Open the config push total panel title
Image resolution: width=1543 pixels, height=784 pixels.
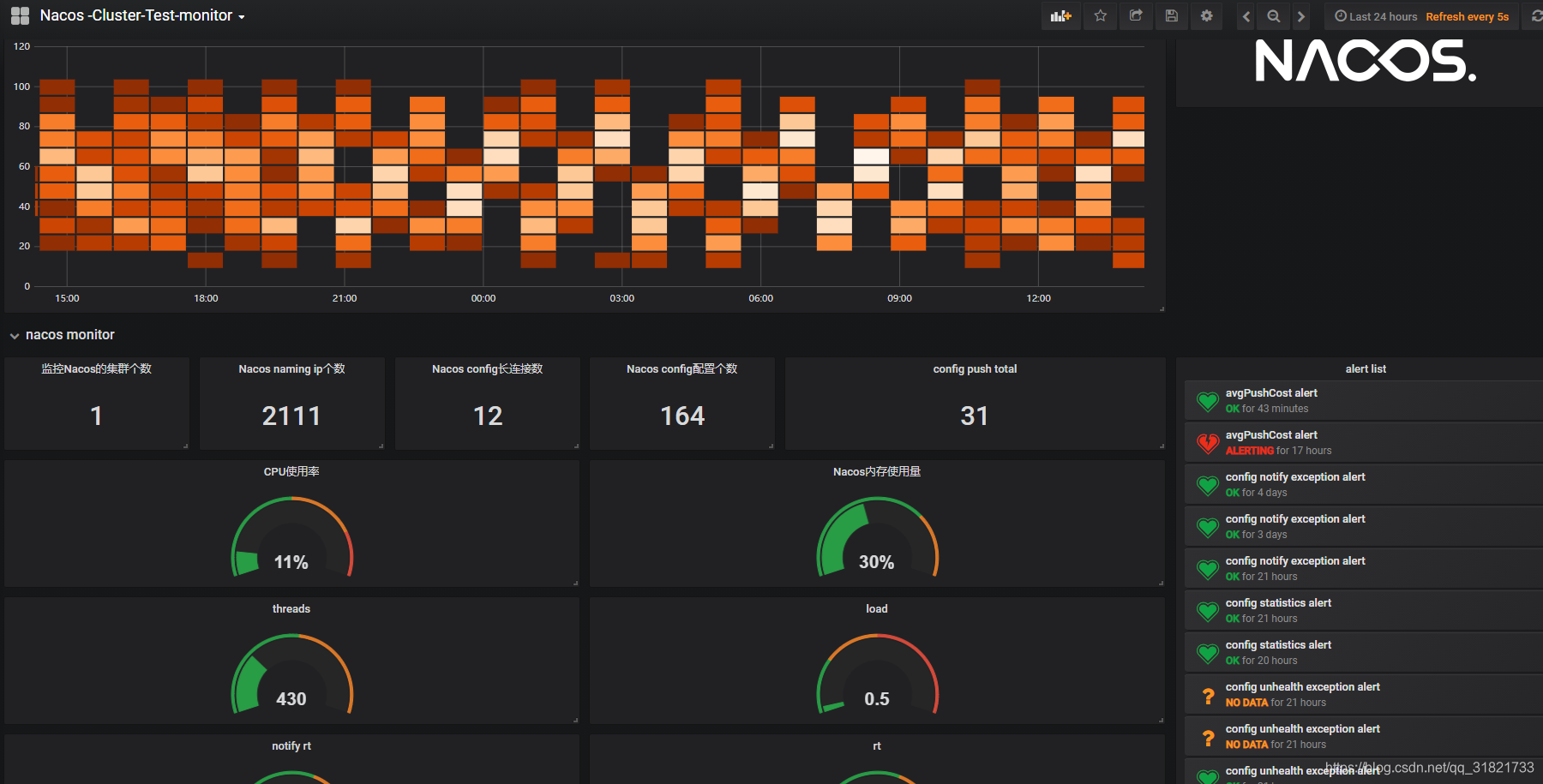point(975,368)
